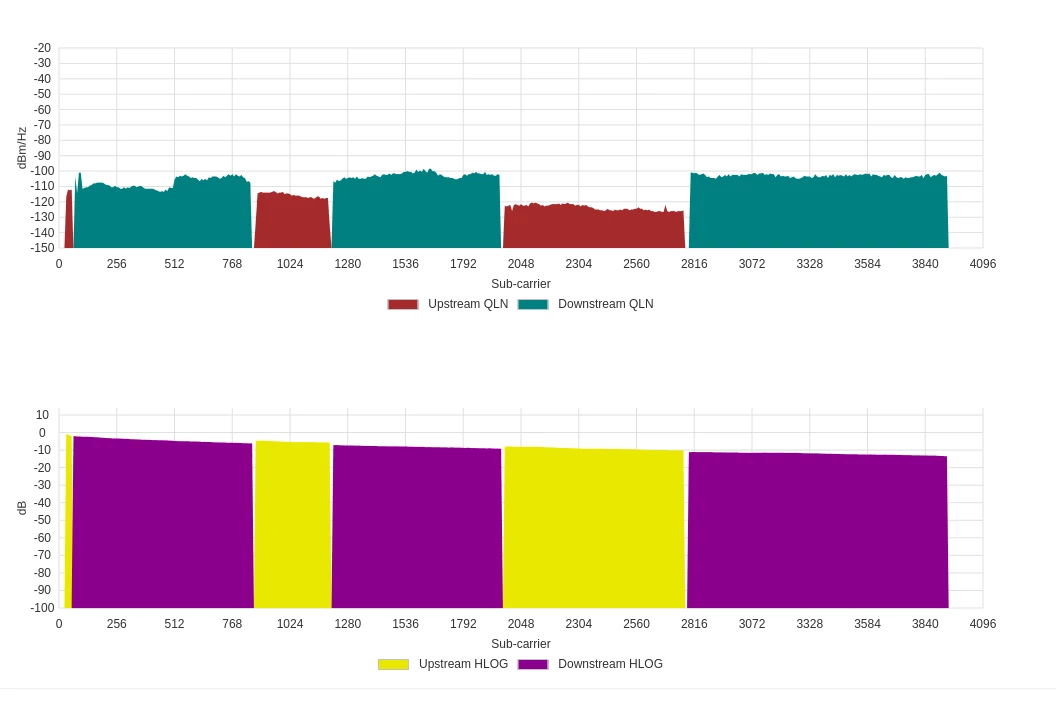Screen dimensions: 1056x705
Task: Click the Upstream QLN red legend swatch
Action: tap(403, 304)
